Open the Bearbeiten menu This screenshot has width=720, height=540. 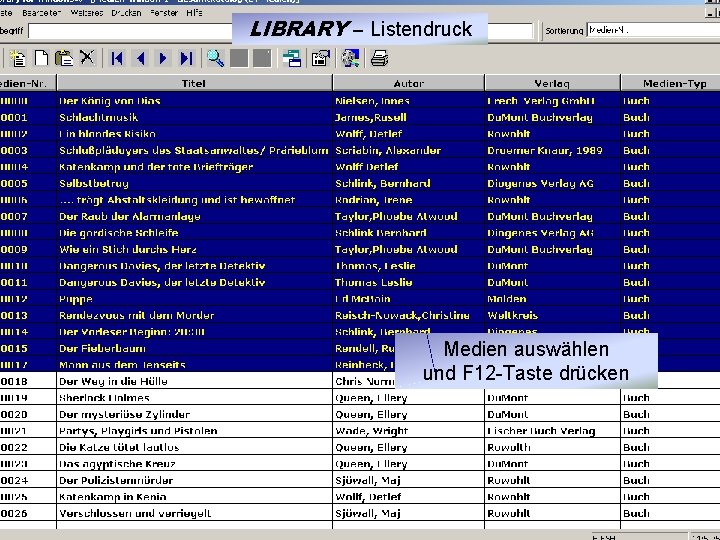41,13
